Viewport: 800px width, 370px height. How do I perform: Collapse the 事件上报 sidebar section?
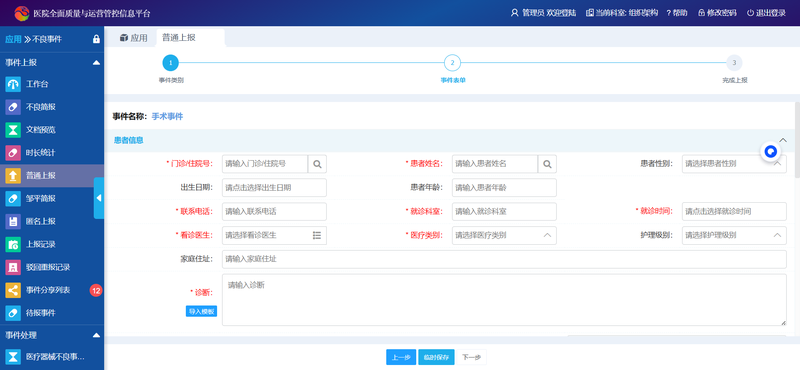(x=96, y=63)
